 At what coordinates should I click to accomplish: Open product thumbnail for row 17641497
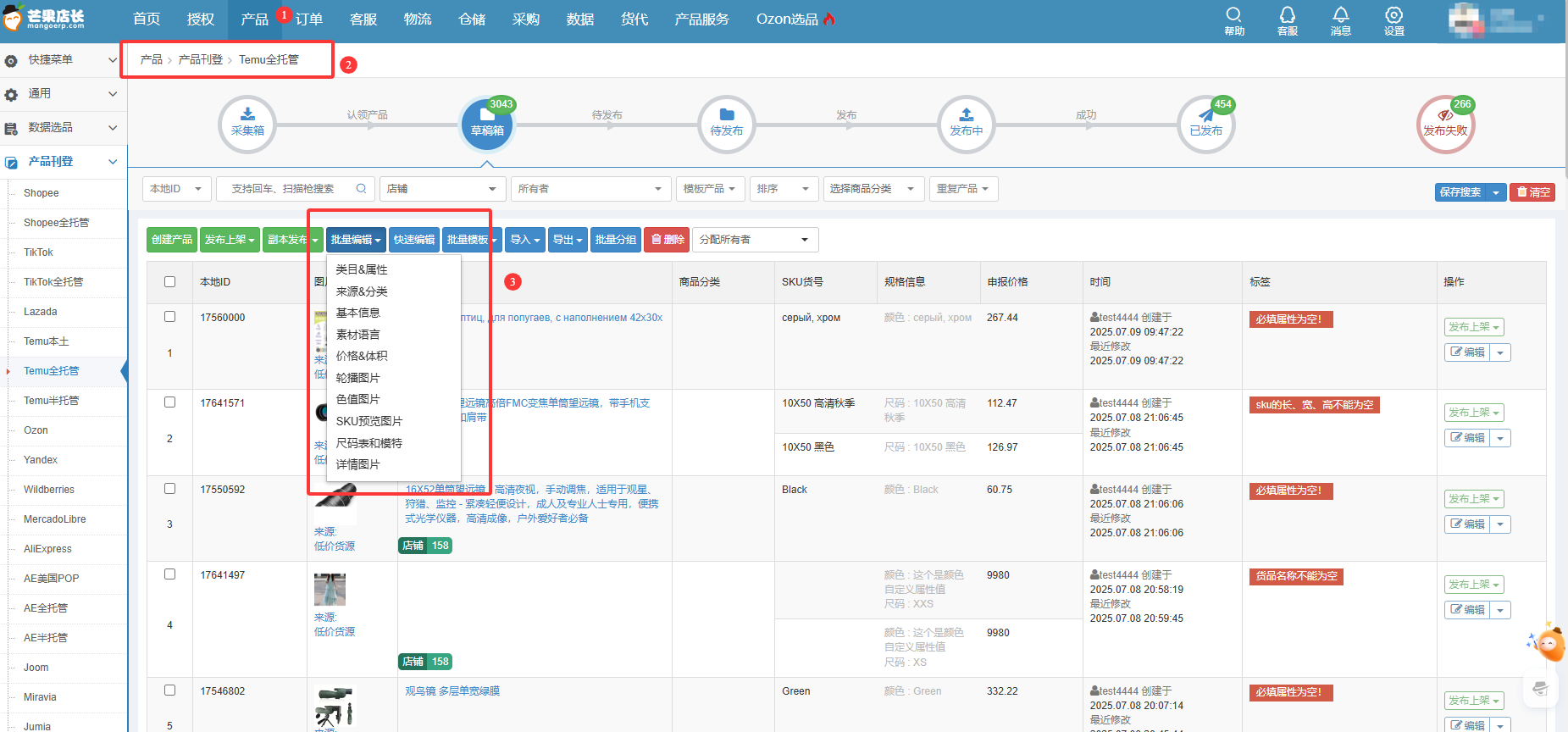click(330, 589)
